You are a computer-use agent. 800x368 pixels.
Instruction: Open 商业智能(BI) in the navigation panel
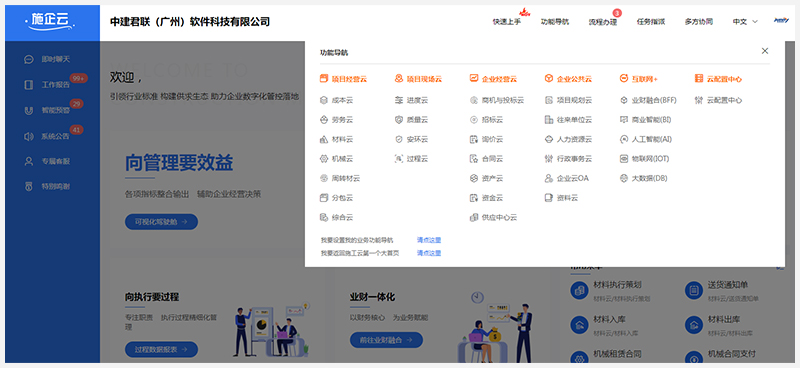(x=645, y=120)
